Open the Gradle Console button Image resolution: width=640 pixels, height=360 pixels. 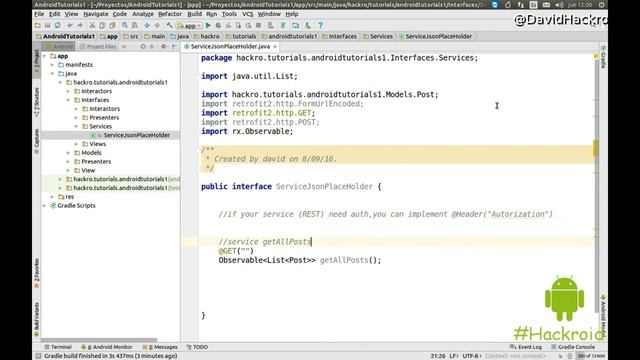coord(572,347)
